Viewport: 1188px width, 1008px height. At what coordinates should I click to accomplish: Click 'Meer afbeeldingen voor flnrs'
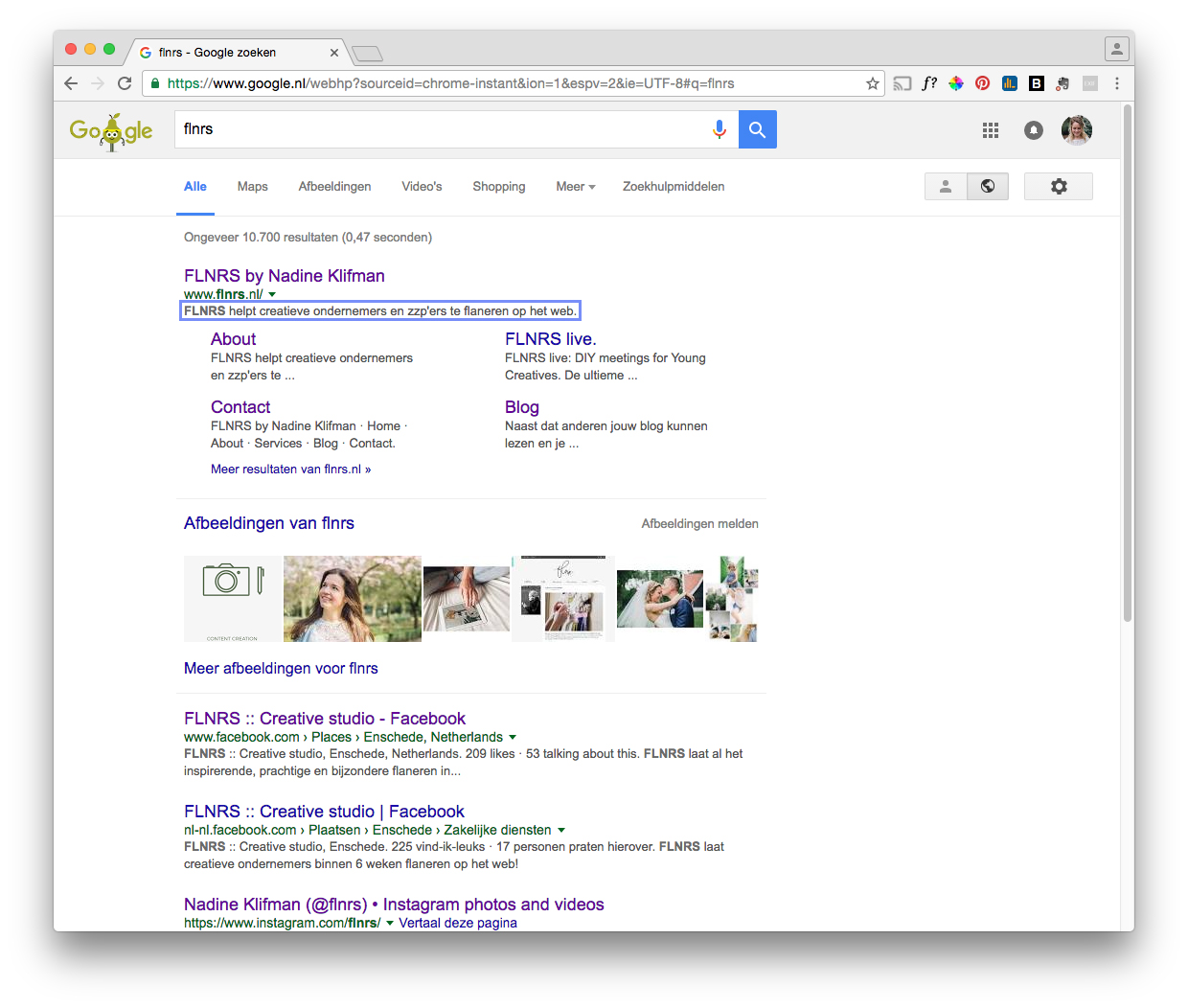[281, 669]
